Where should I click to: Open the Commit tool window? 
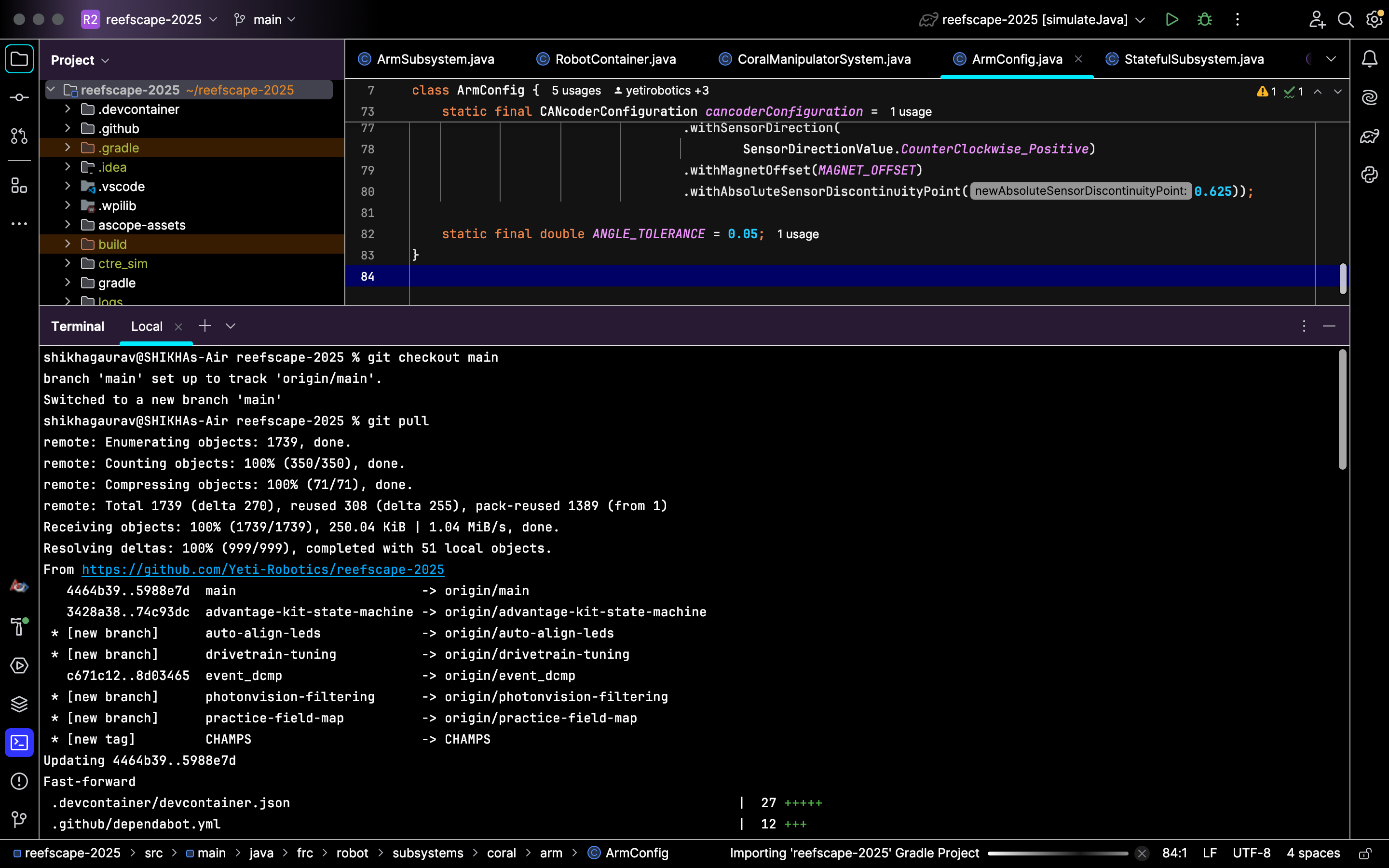pos(19,97)
